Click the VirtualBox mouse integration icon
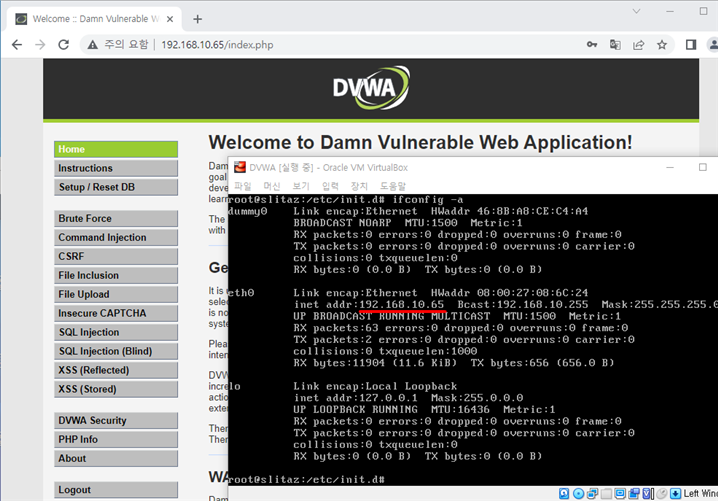Screen dimensions: 718x501 click(662, 493)
